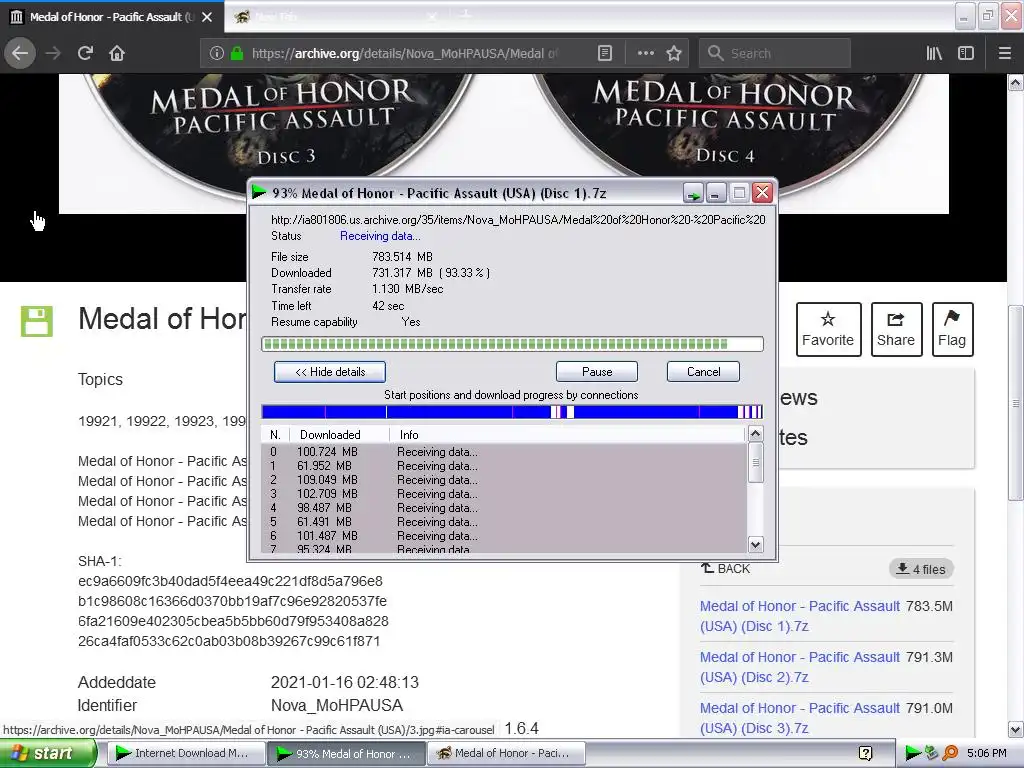Select connection row 4 with 98.487 MB
This screenshot has width=1024, height=768.
tap(503, 508)
